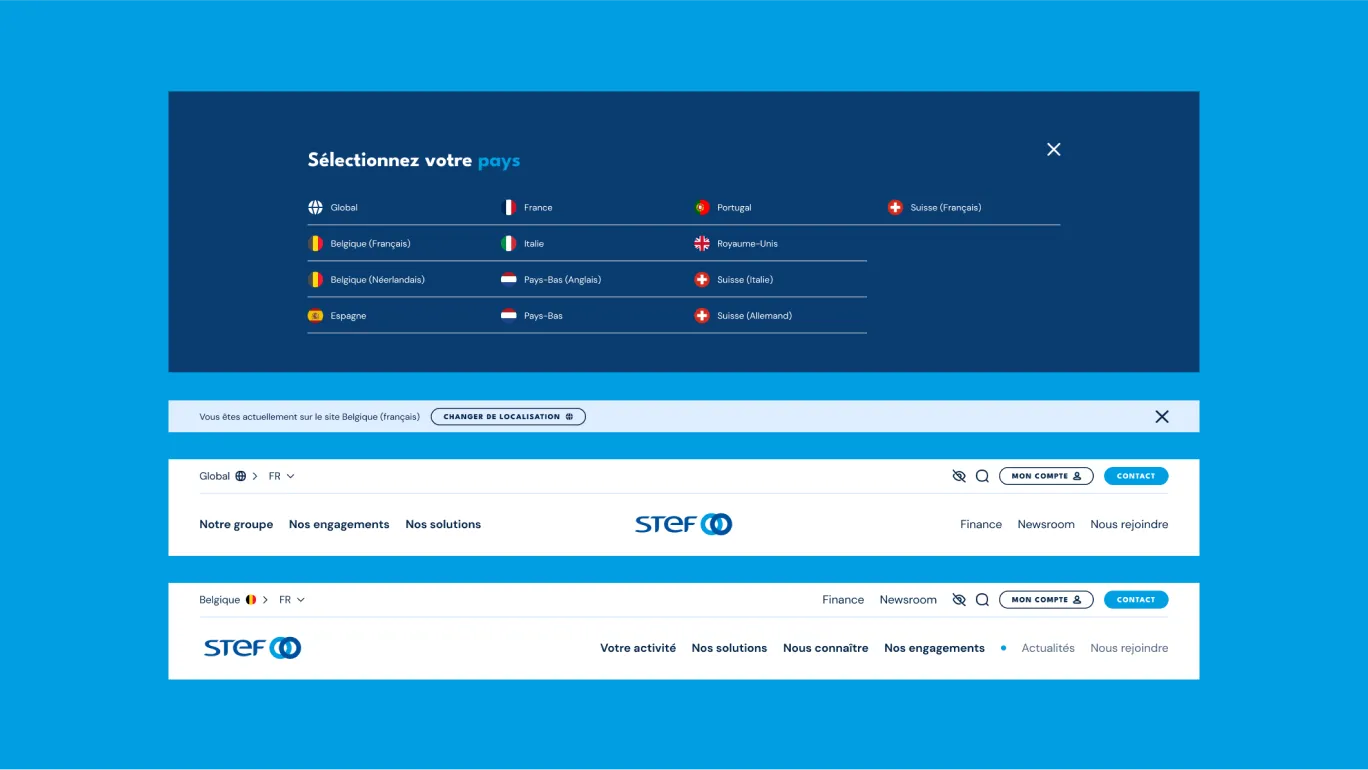1368x770 pixels.
Task: Open Nos solutions in Belgique header
Action: [x=729, y=648]
